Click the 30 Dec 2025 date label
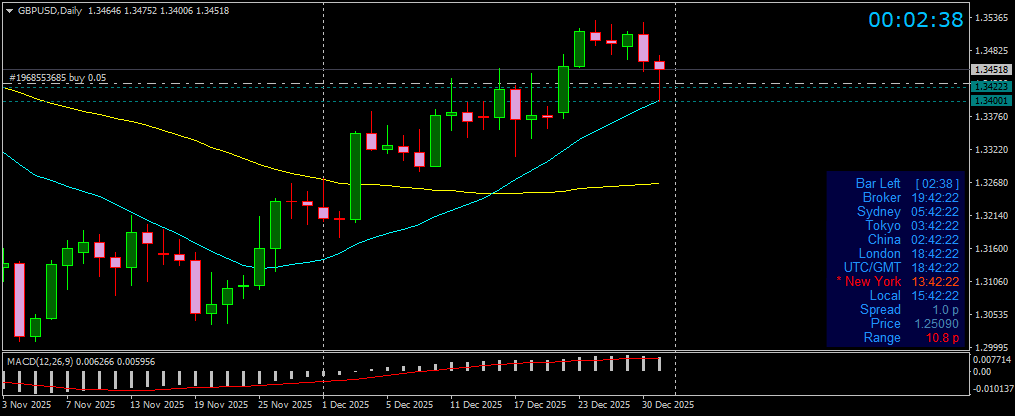Image resolution: width=1015 pixels, height=416 pixels. pos(668,405)
